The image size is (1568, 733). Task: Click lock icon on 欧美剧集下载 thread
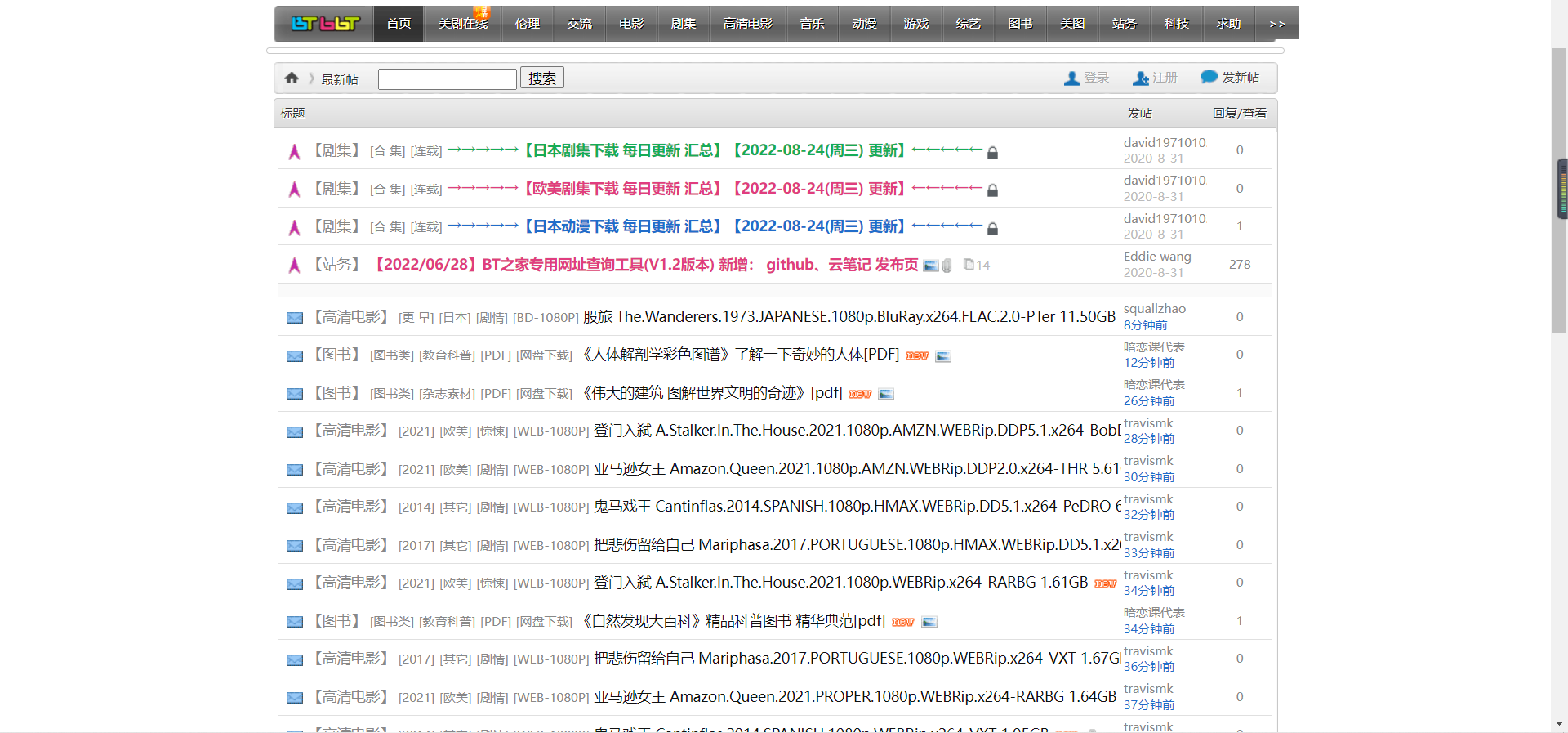(x=993, y=190)
